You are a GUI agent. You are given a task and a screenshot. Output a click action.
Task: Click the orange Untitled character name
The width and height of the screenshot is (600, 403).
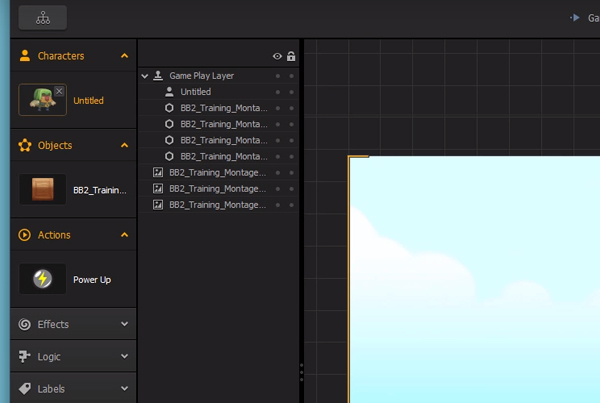coord(88,100)
